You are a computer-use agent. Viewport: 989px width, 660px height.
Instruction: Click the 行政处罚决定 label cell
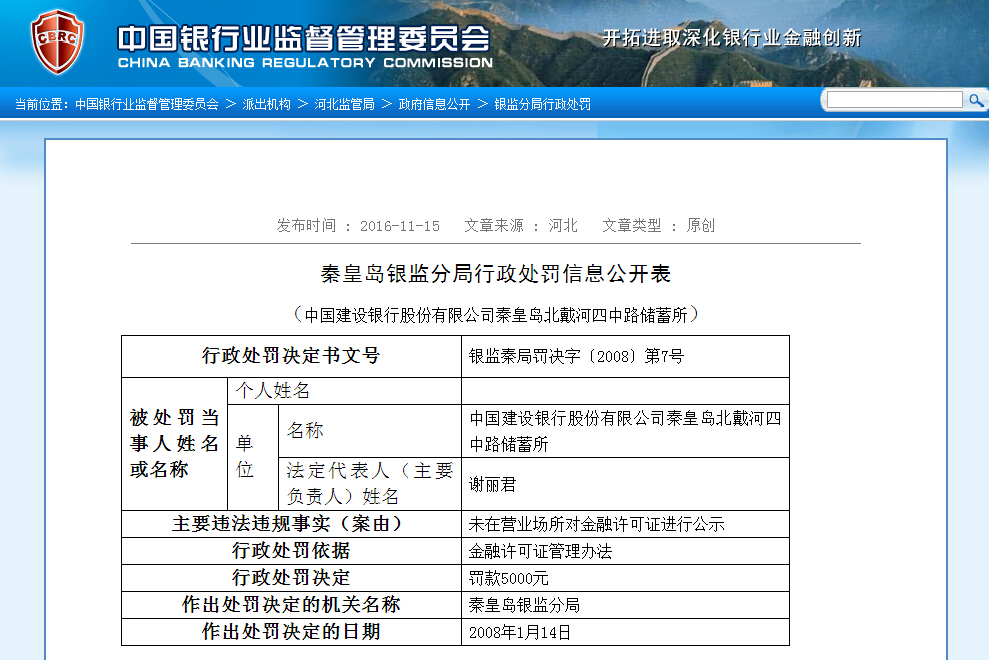tap(291, 578)
